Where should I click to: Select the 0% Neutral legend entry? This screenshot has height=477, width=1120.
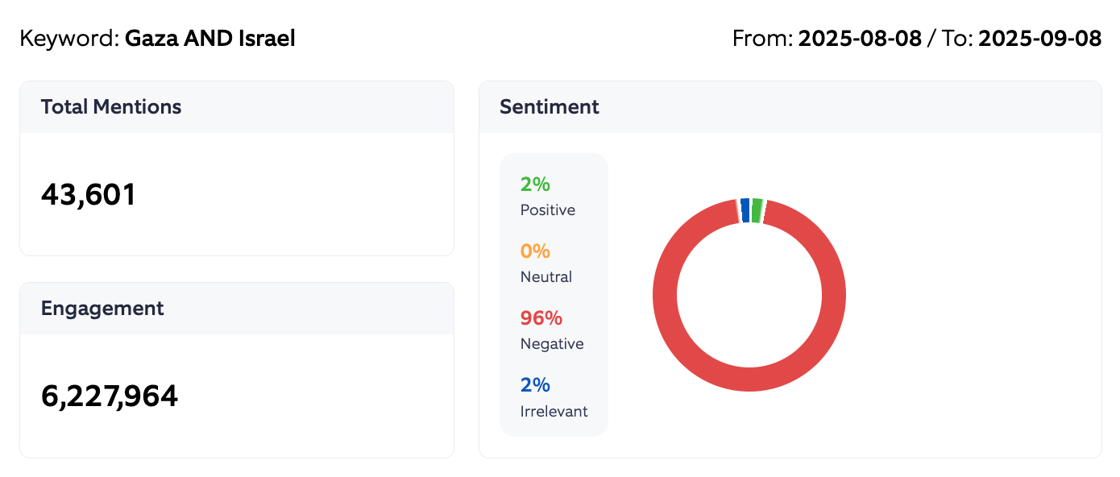pos(546,263)
